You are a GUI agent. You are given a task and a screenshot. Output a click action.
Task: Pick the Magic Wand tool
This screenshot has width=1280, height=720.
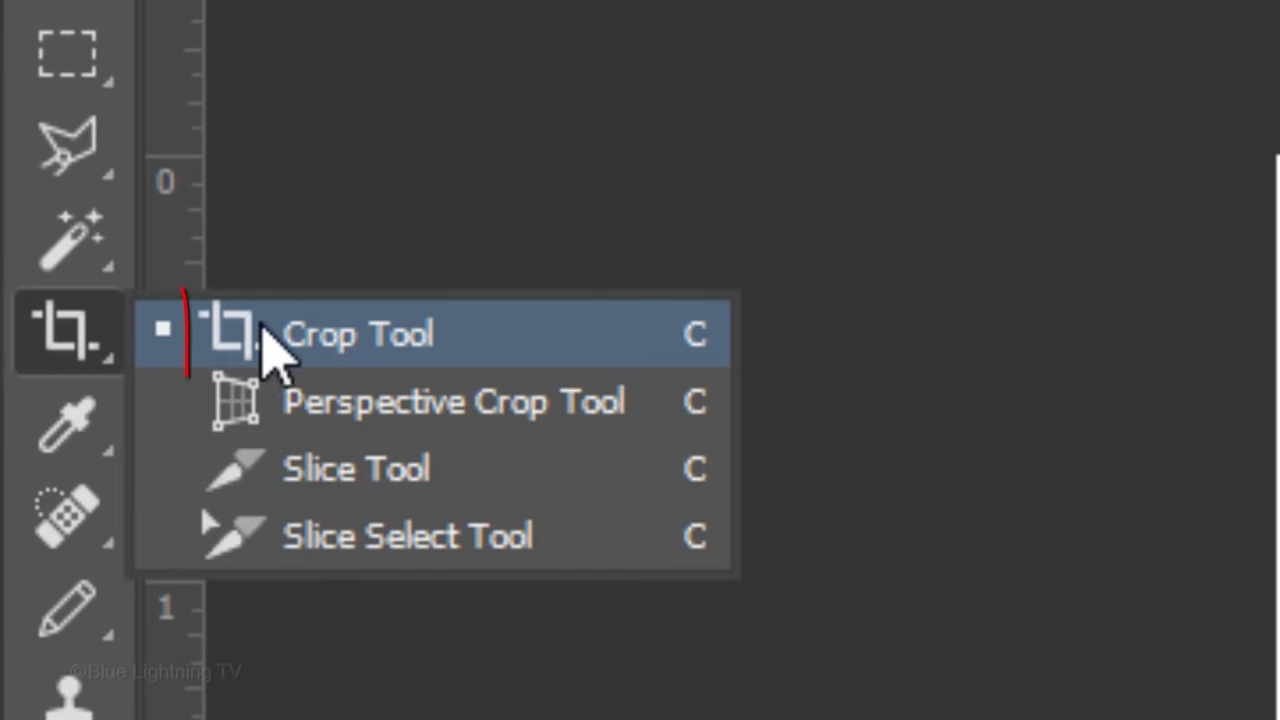(x=69, y=238)
